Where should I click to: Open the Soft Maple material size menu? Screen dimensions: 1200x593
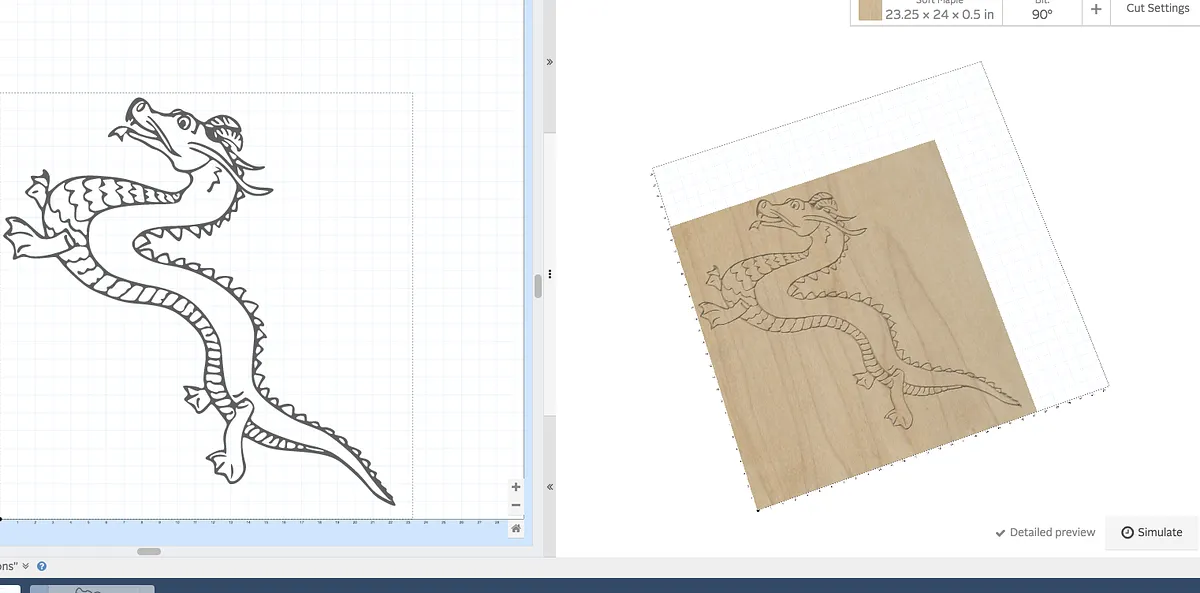point(938,14)
